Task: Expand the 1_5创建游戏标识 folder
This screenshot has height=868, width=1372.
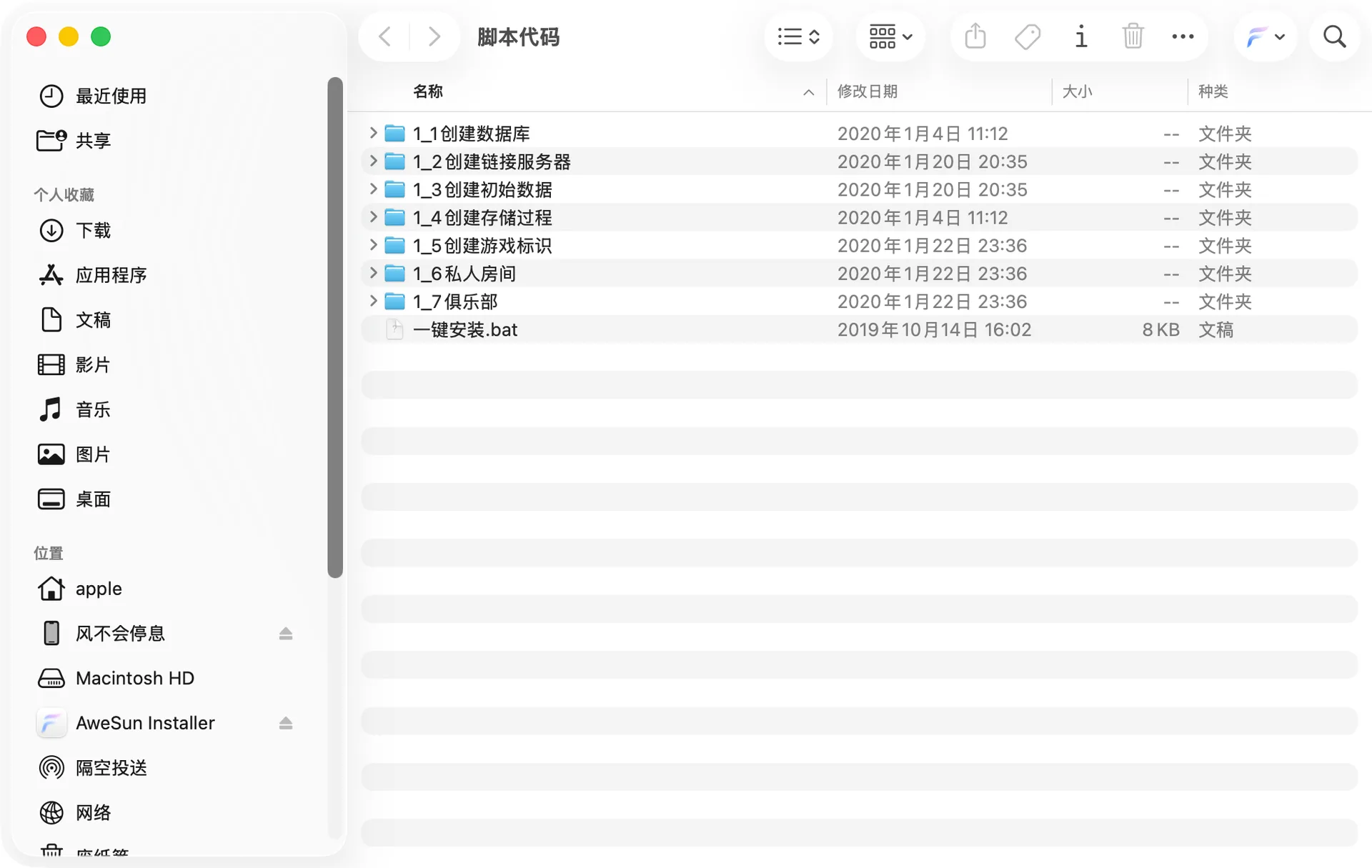Action: coord(372,244)
